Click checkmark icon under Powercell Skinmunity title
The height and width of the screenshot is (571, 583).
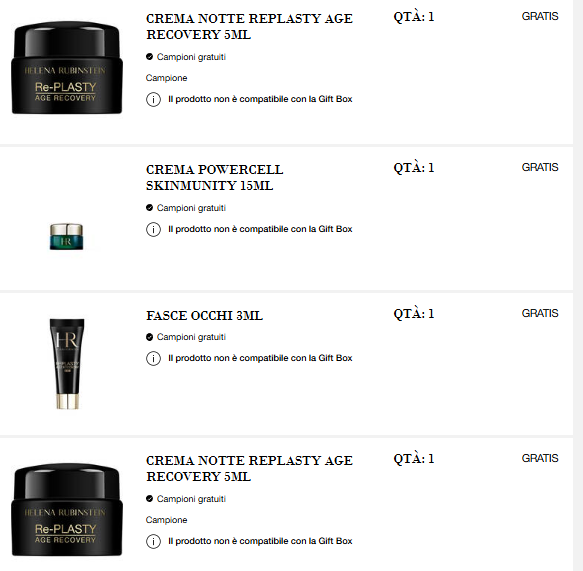tap(149, 208)
